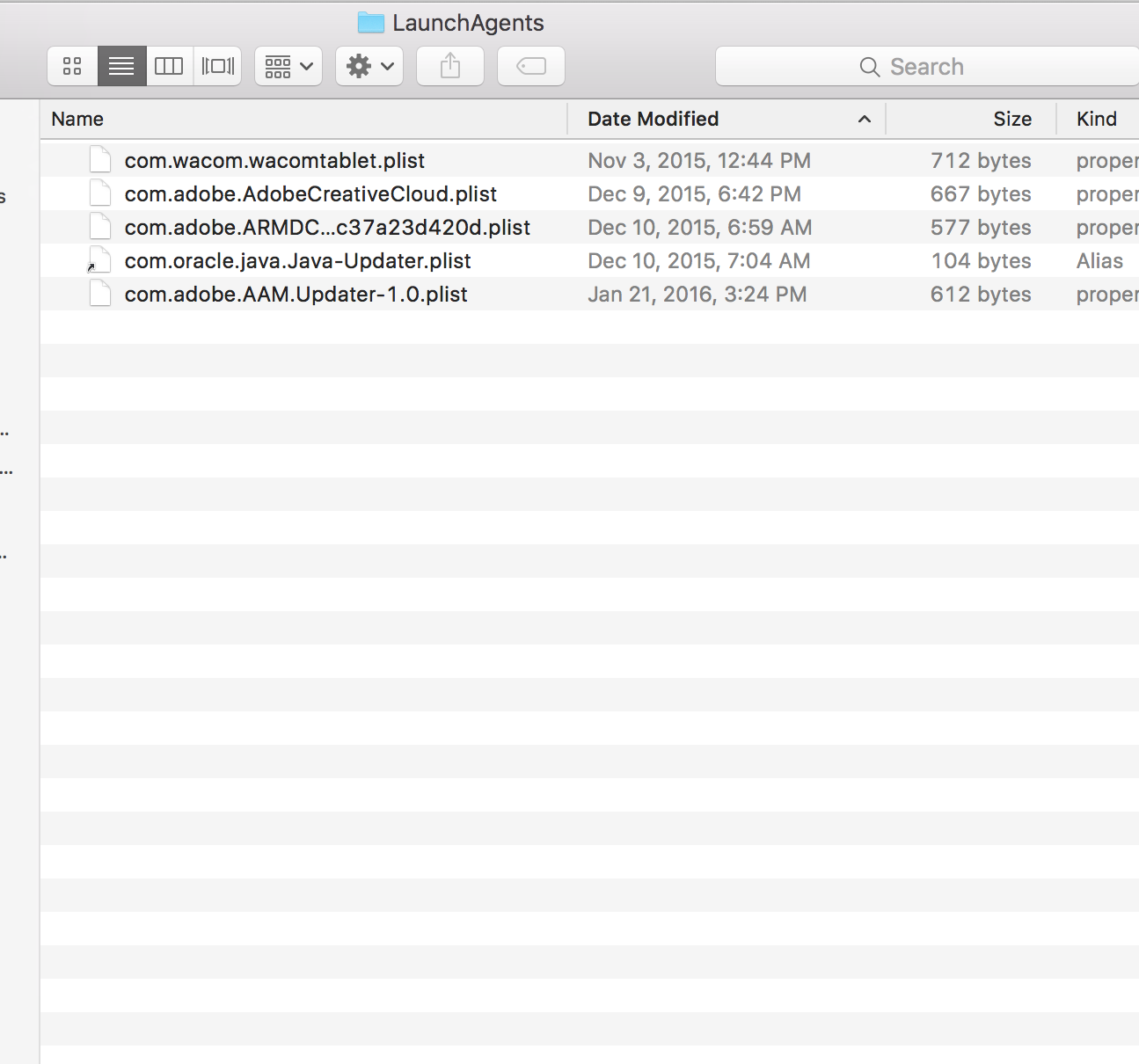Open the item arrangement dropdown
The height and width of the screenshot is (1064, 1139).
coord(288,66)
